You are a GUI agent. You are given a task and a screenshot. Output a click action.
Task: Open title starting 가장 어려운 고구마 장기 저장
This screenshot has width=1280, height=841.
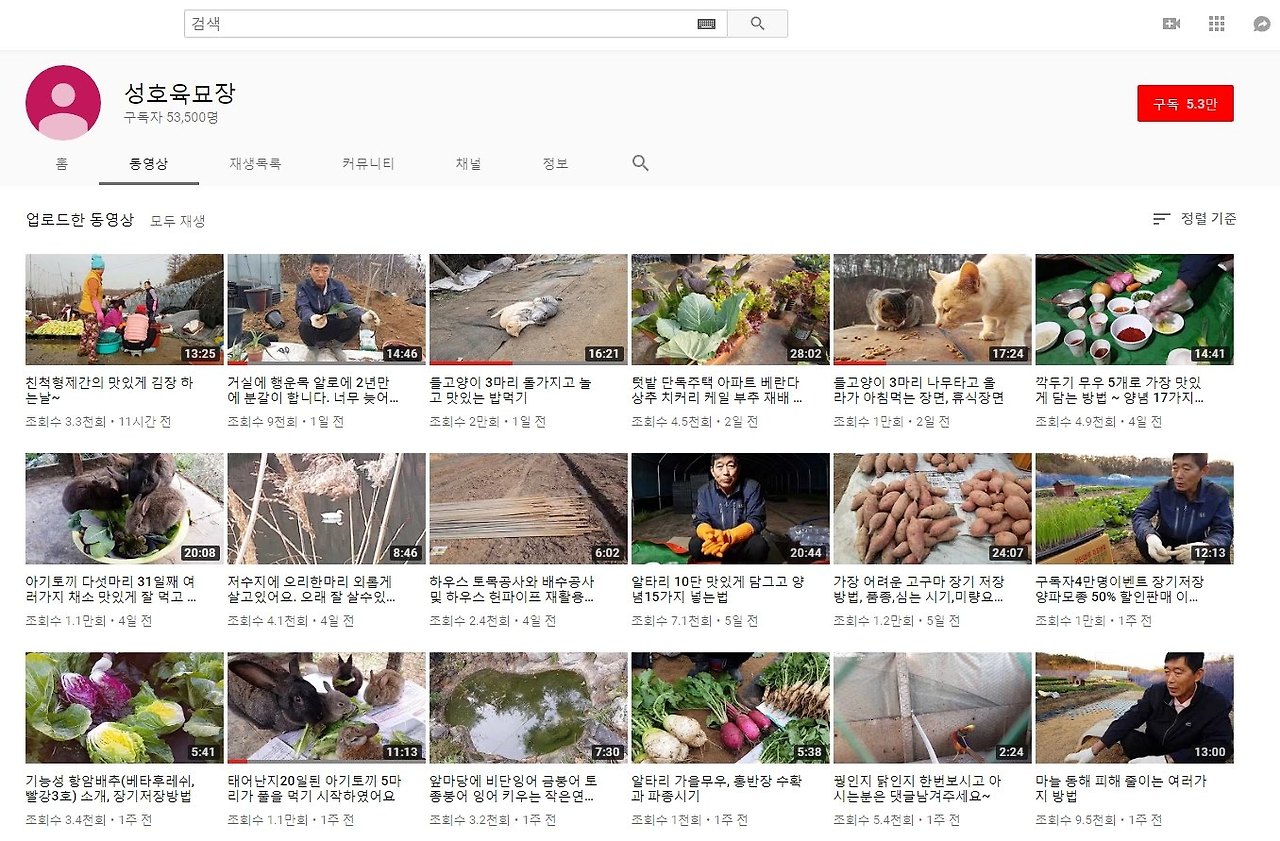[x=919, y=589]
